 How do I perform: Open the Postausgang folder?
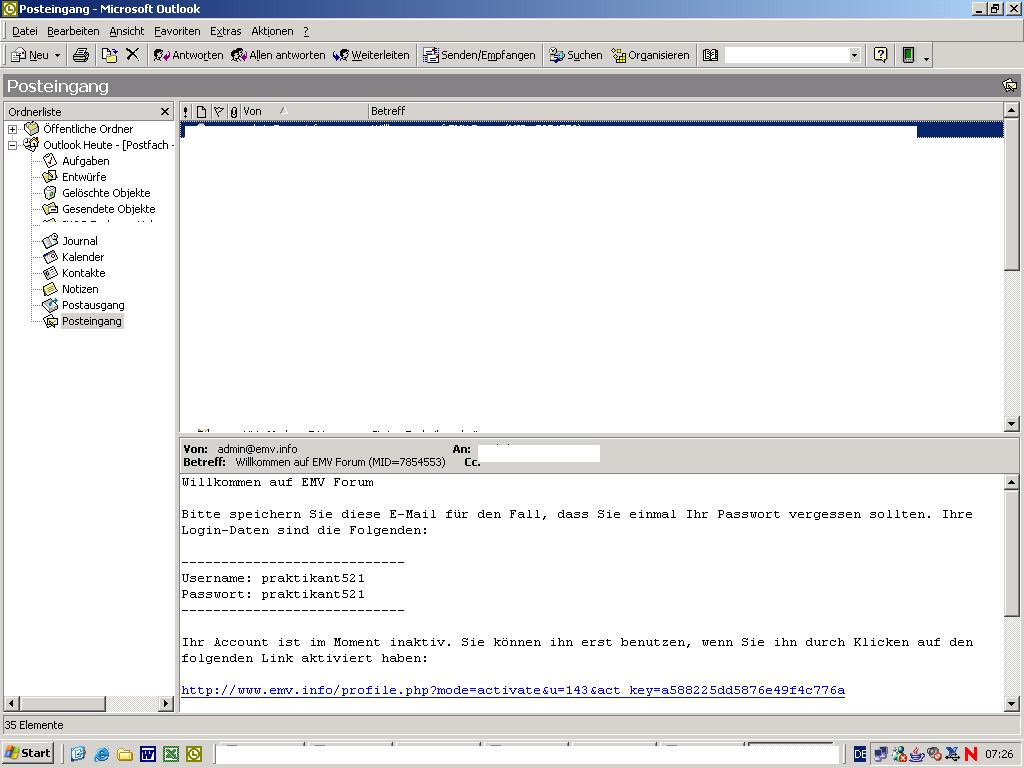coord(93,305)
